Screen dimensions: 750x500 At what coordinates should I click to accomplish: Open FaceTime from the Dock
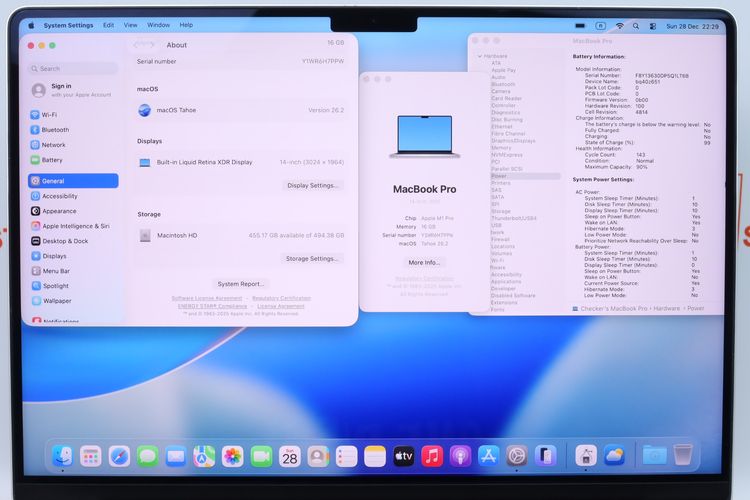pos(261,456)
